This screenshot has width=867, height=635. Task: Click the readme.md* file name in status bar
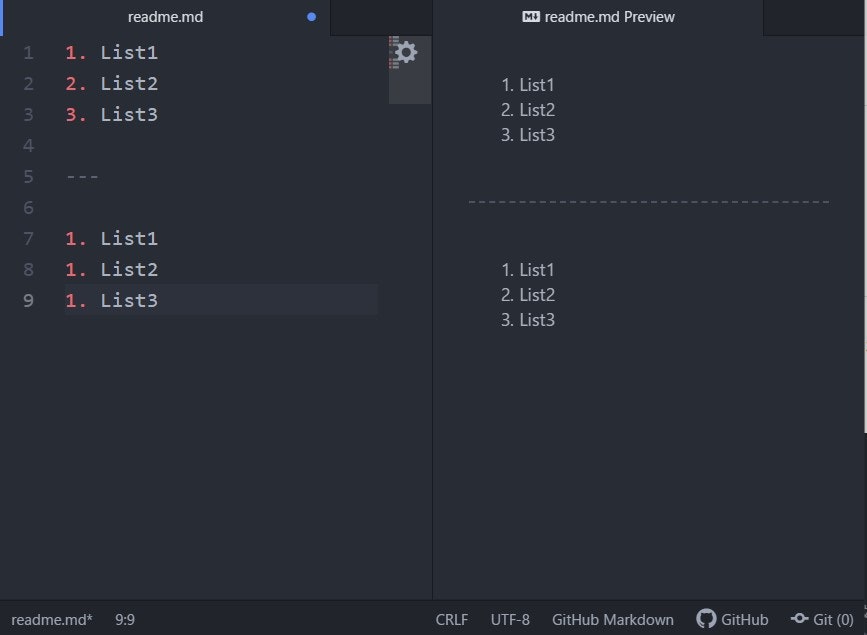point(51,620)
